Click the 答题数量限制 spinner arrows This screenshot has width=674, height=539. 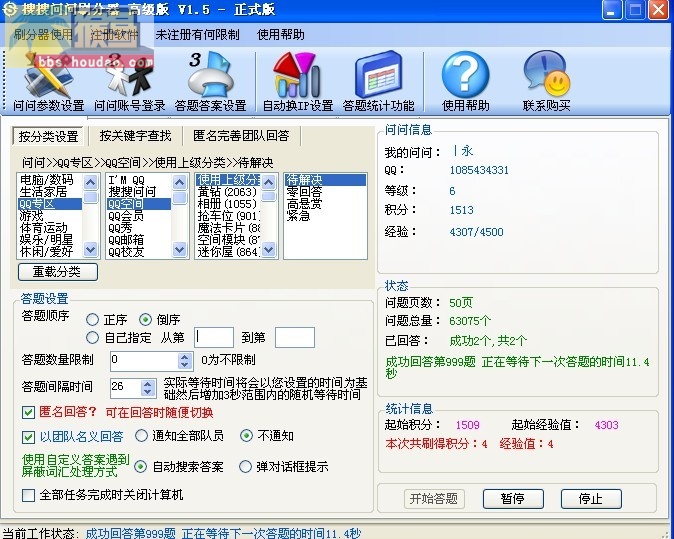[x=185, y=361]
